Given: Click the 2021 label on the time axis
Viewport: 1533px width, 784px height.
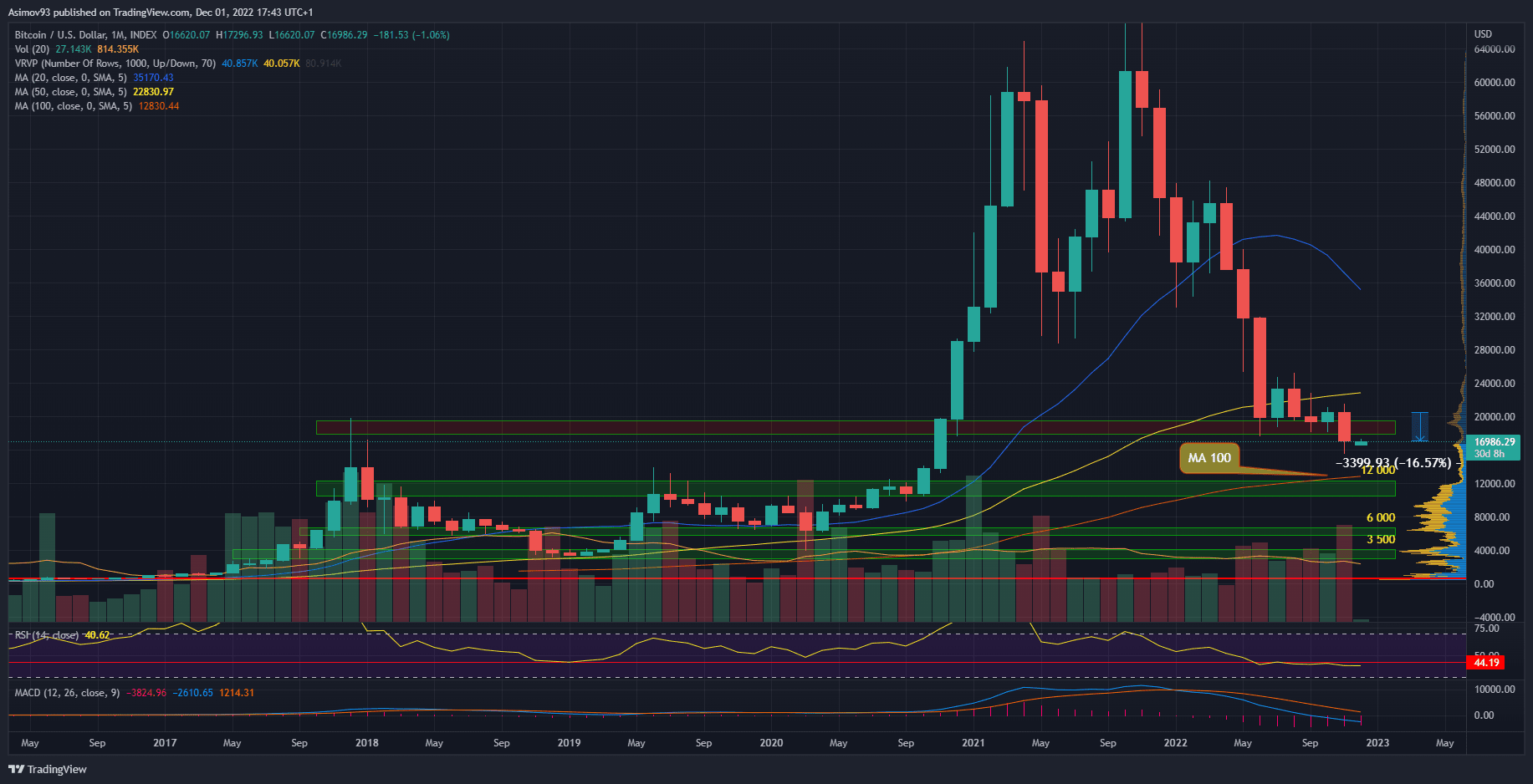Looking at the screenshot, I should 973,743.
